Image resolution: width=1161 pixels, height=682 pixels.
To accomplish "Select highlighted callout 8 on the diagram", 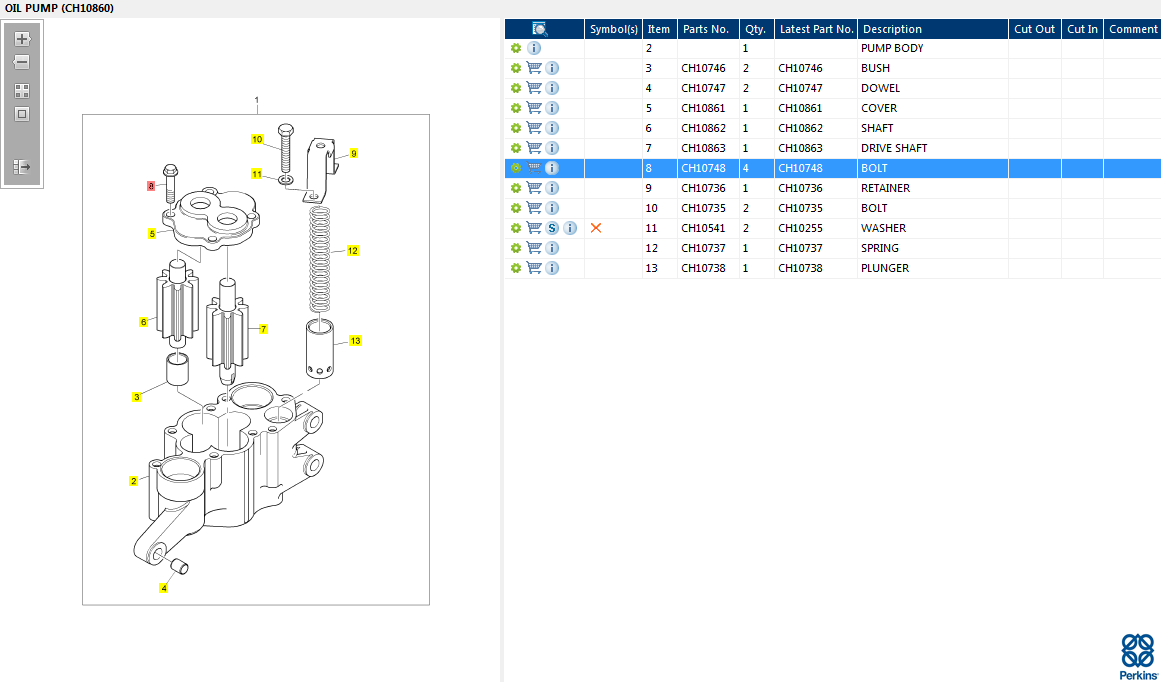I will pyautogui.click(x=151, y=187).
